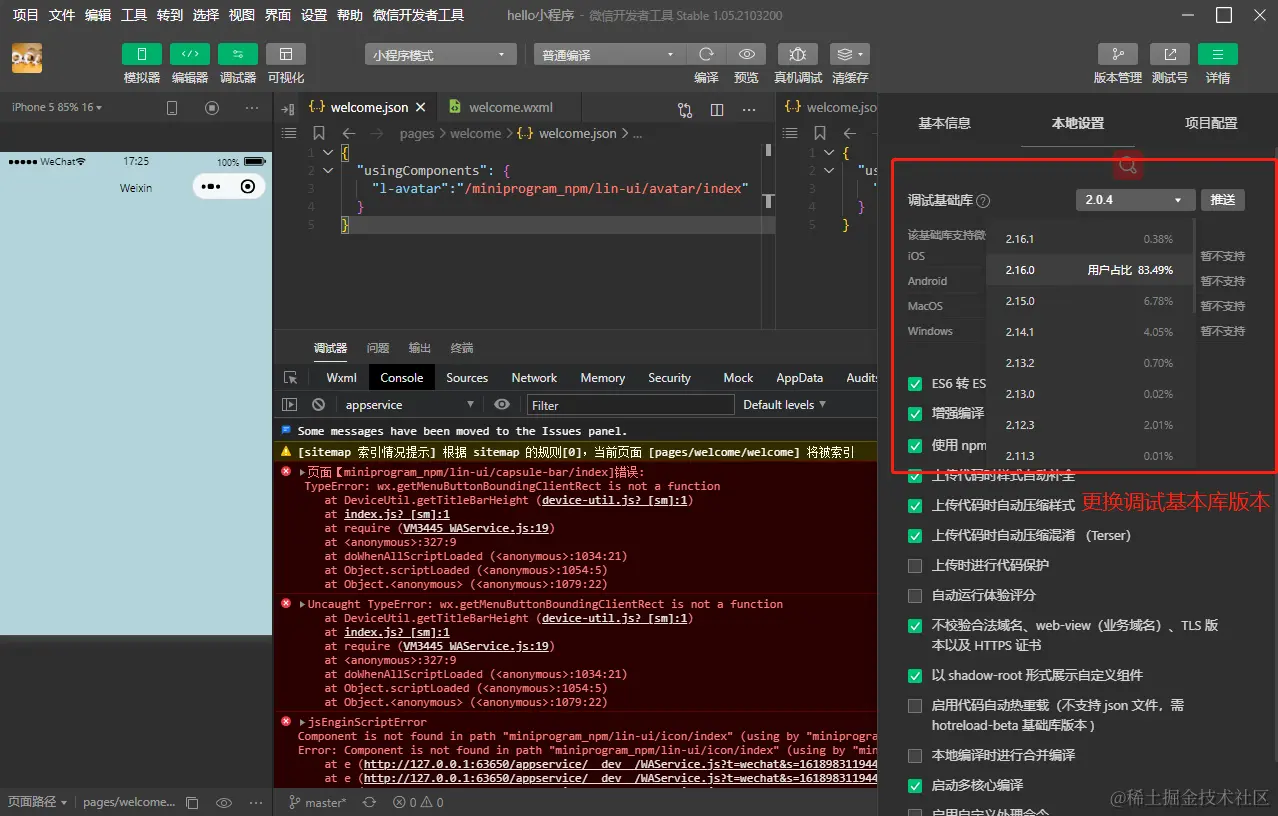Open the 调试基础库 2.0.4 version dropdown
Screen dimensions: 1278x816
(x=1135, y=200)
